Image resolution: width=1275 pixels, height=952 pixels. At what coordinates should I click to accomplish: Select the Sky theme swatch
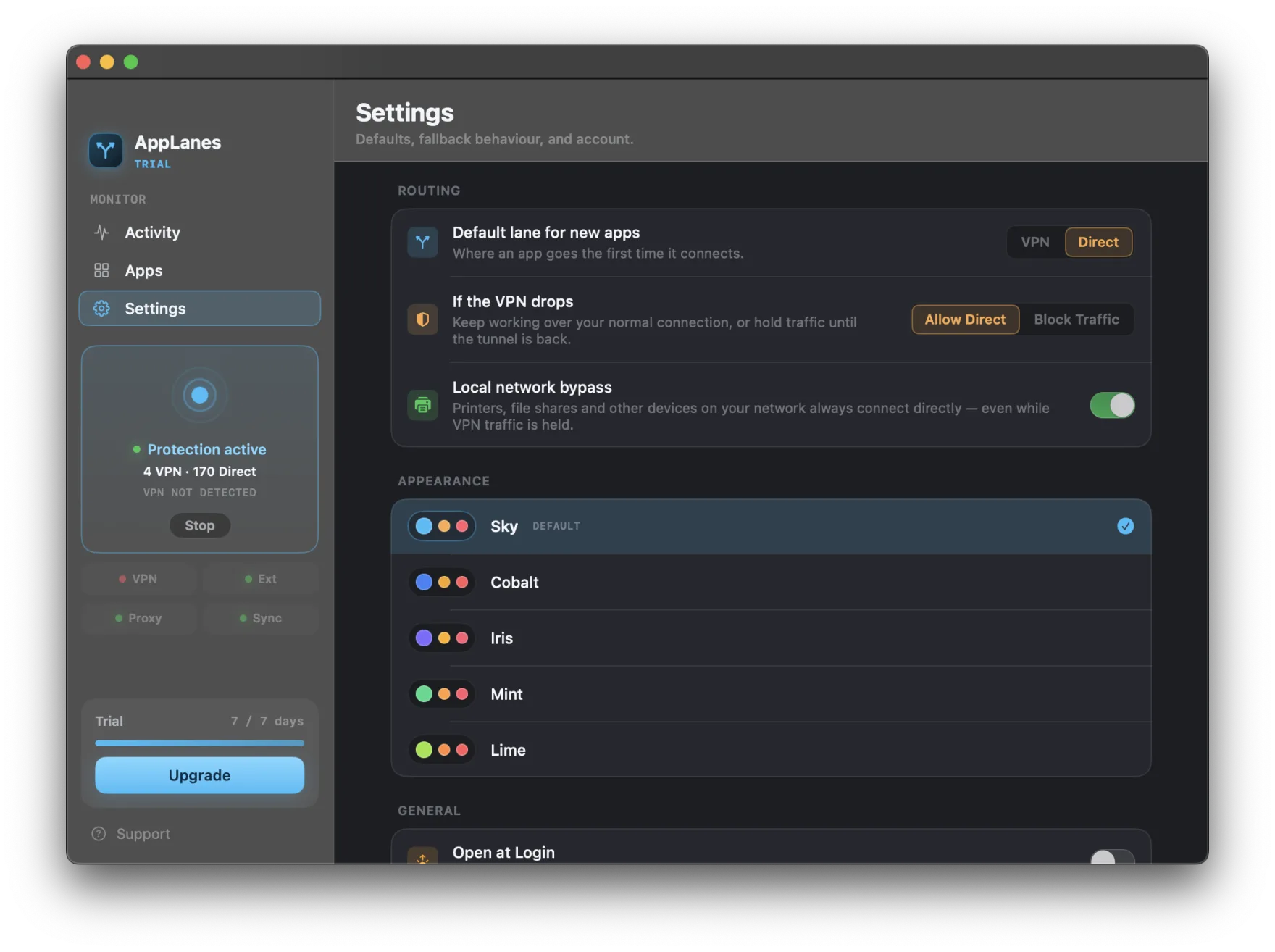coord(442,526)
